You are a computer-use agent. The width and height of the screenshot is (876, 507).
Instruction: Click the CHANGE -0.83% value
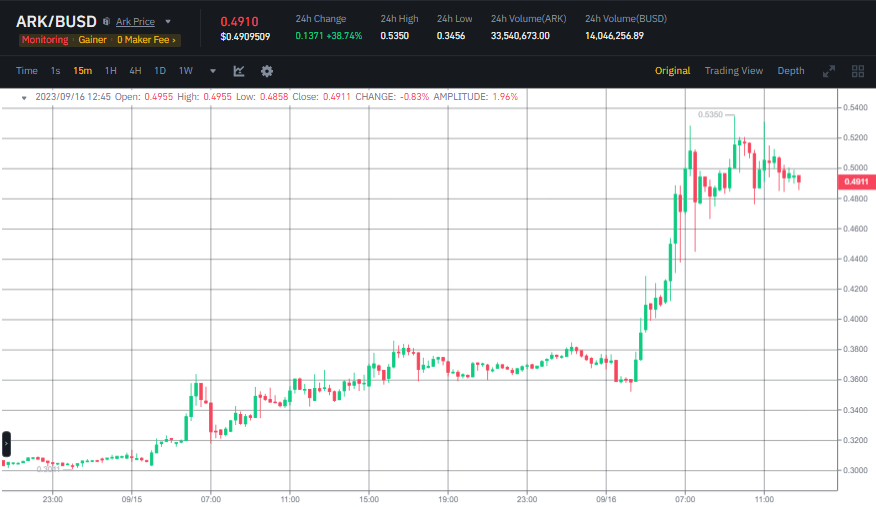click(x=415, y=97)
